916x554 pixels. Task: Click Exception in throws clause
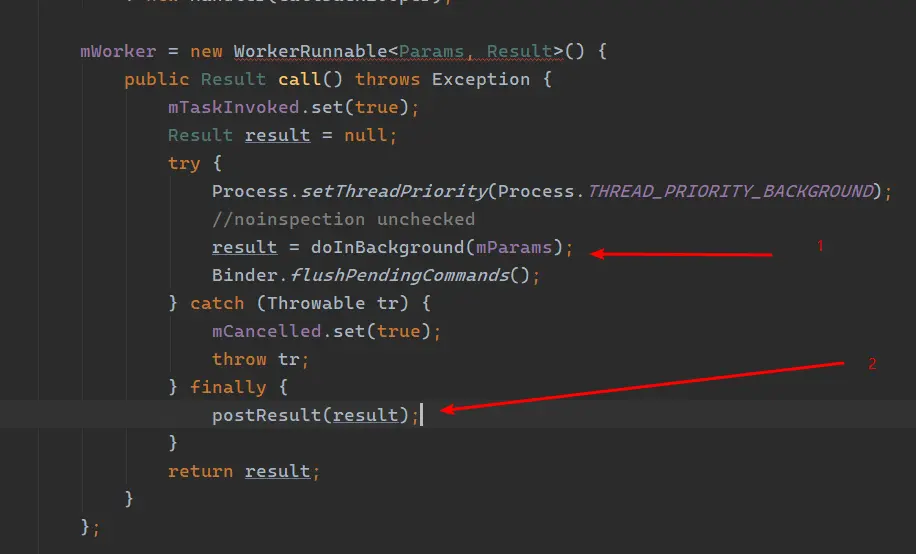(x=481, y=79)
